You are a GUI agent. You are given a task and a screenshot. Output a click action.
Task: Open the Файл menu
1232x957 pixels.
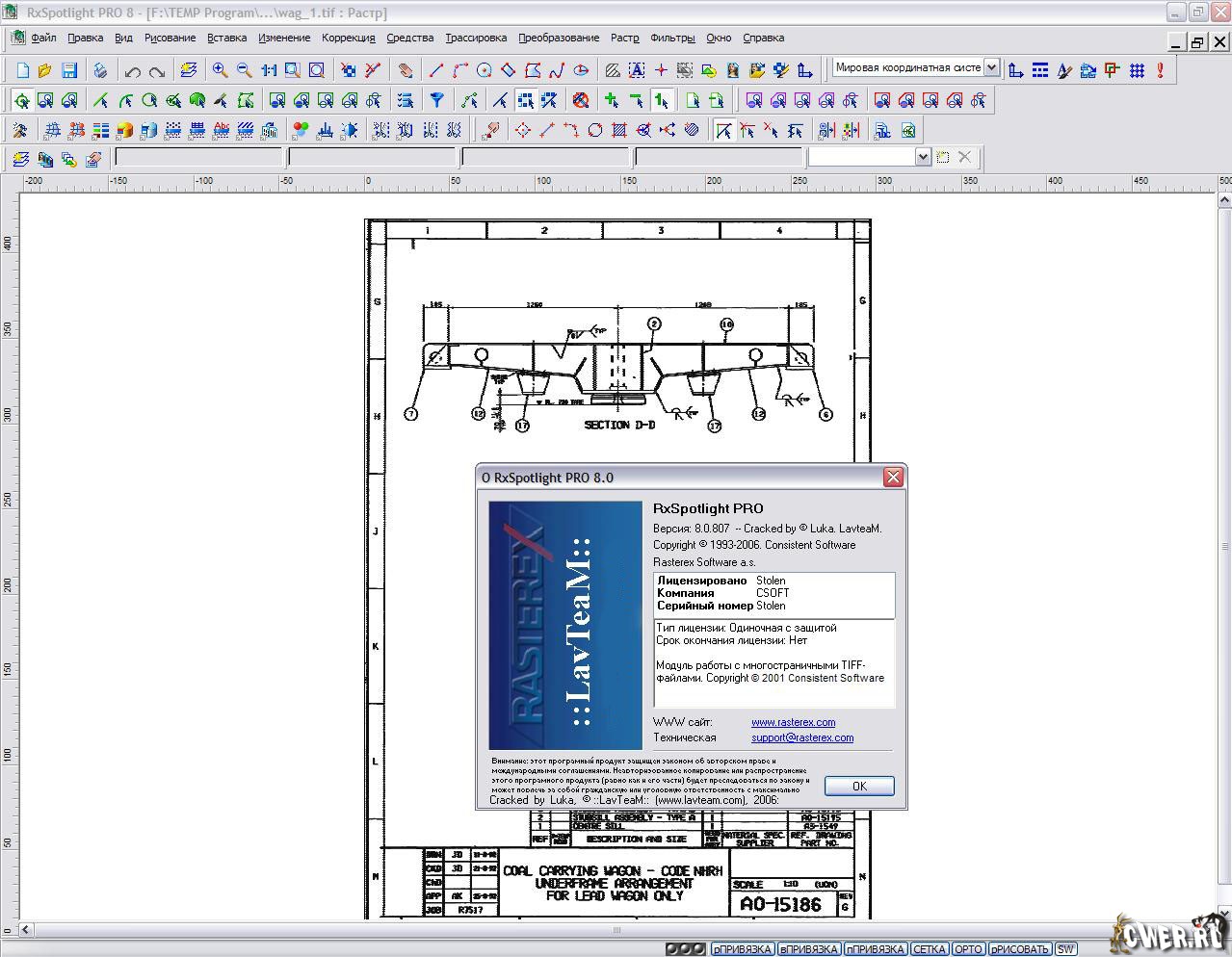point(43,39)
